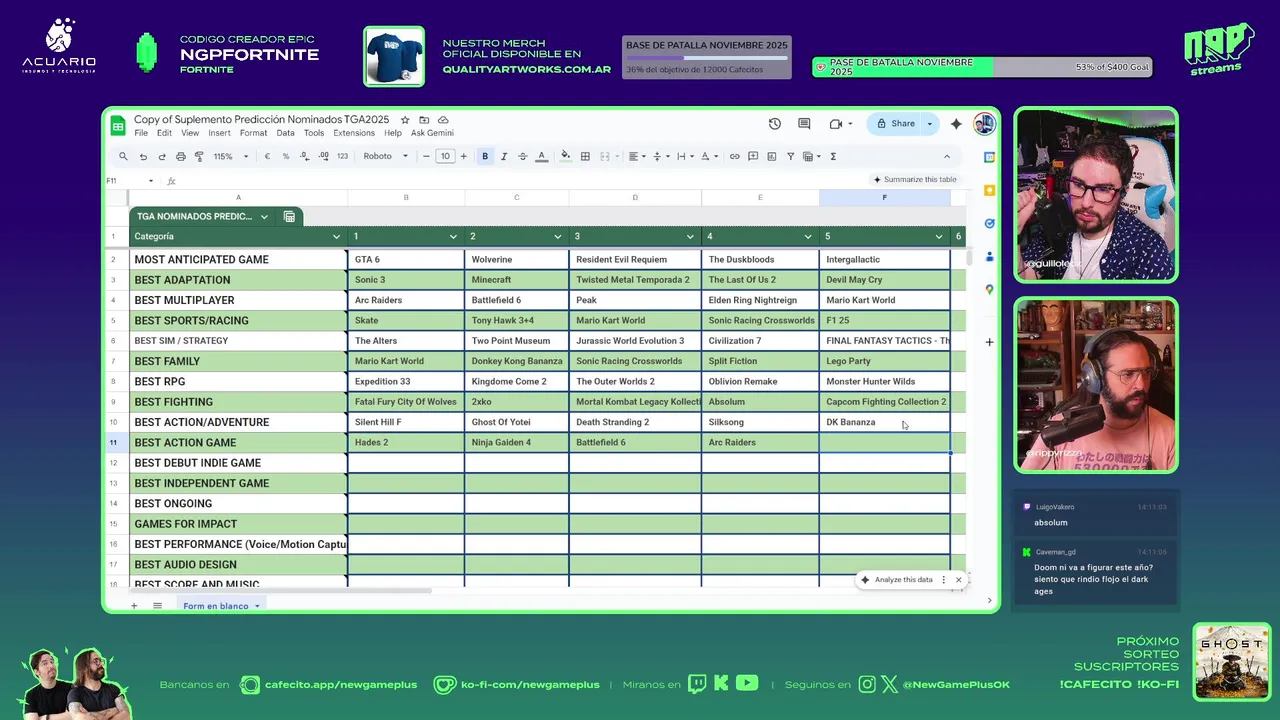
Task: Click Summarize this table
Action: [915, 180]
